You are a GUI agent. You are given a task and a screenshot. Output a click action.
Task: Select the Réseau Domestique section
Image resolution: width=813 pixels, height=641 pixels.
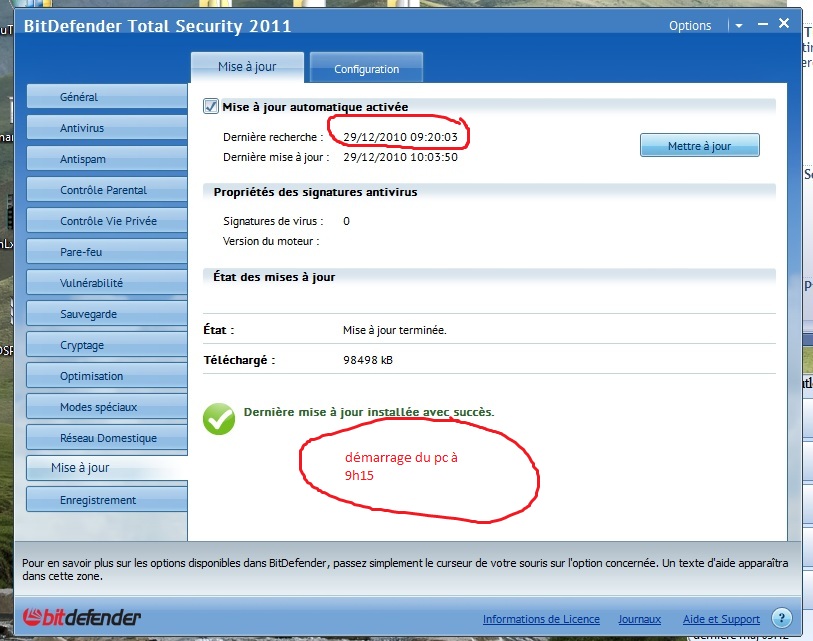click(107, 438)
